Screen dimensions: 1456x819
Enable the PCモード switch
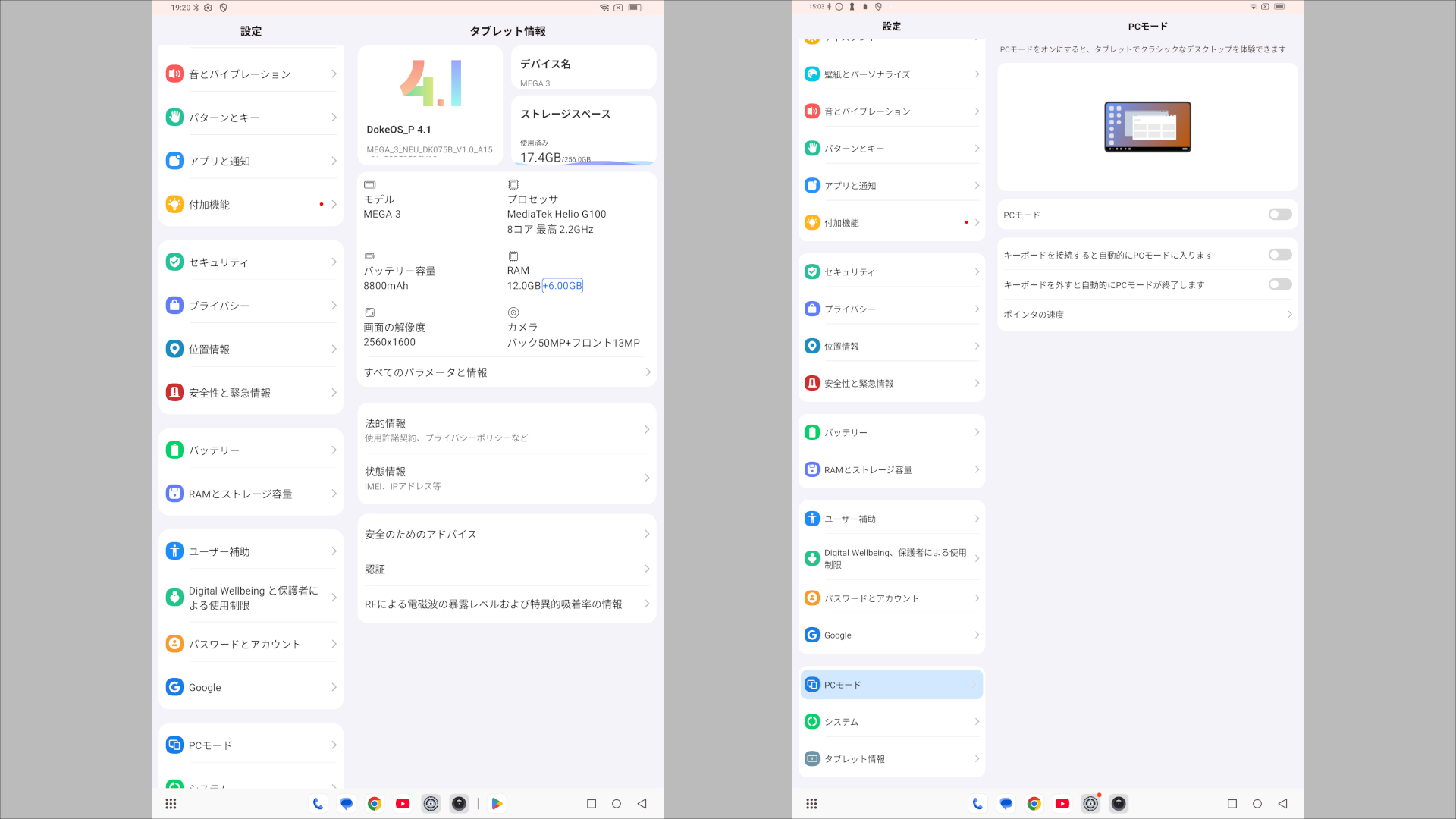tap(1279, 215)
